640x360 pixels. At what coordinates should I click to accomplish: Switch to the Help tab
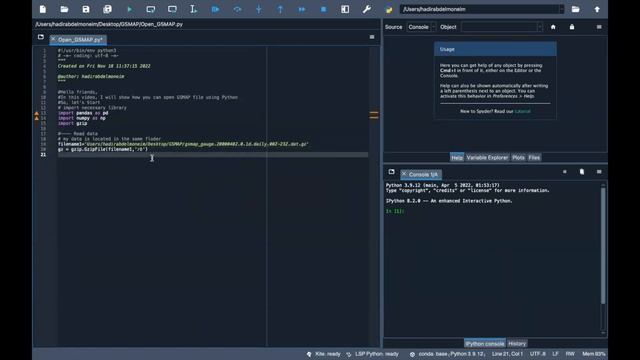tap(457, 158)
